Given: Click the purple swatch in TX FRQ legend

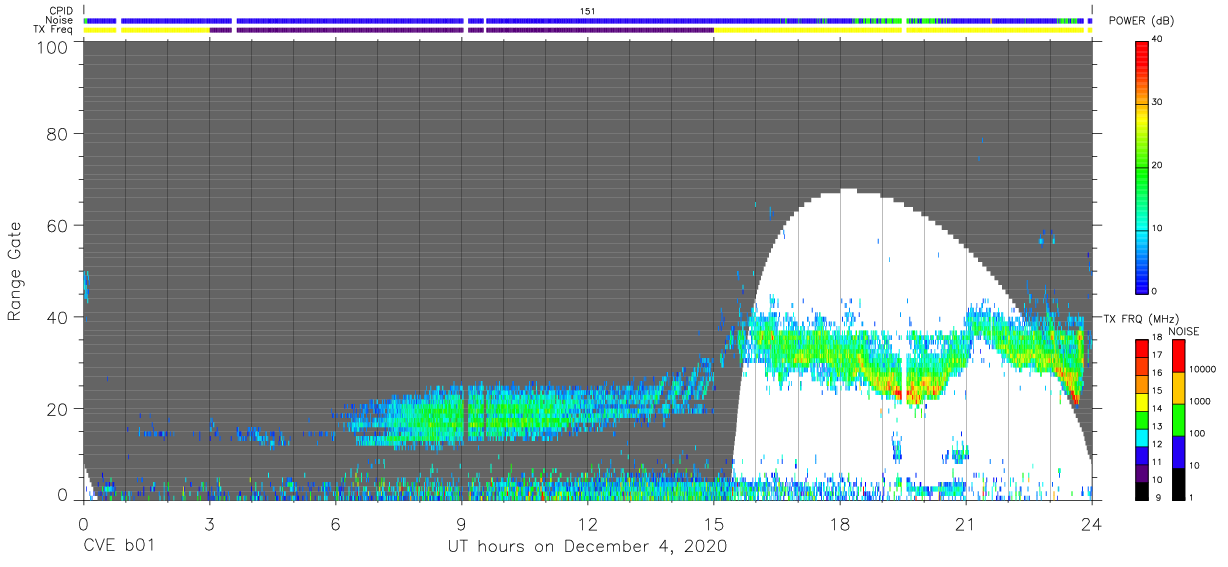Looking at the screenshot, I should click(x=1141, y=471).
